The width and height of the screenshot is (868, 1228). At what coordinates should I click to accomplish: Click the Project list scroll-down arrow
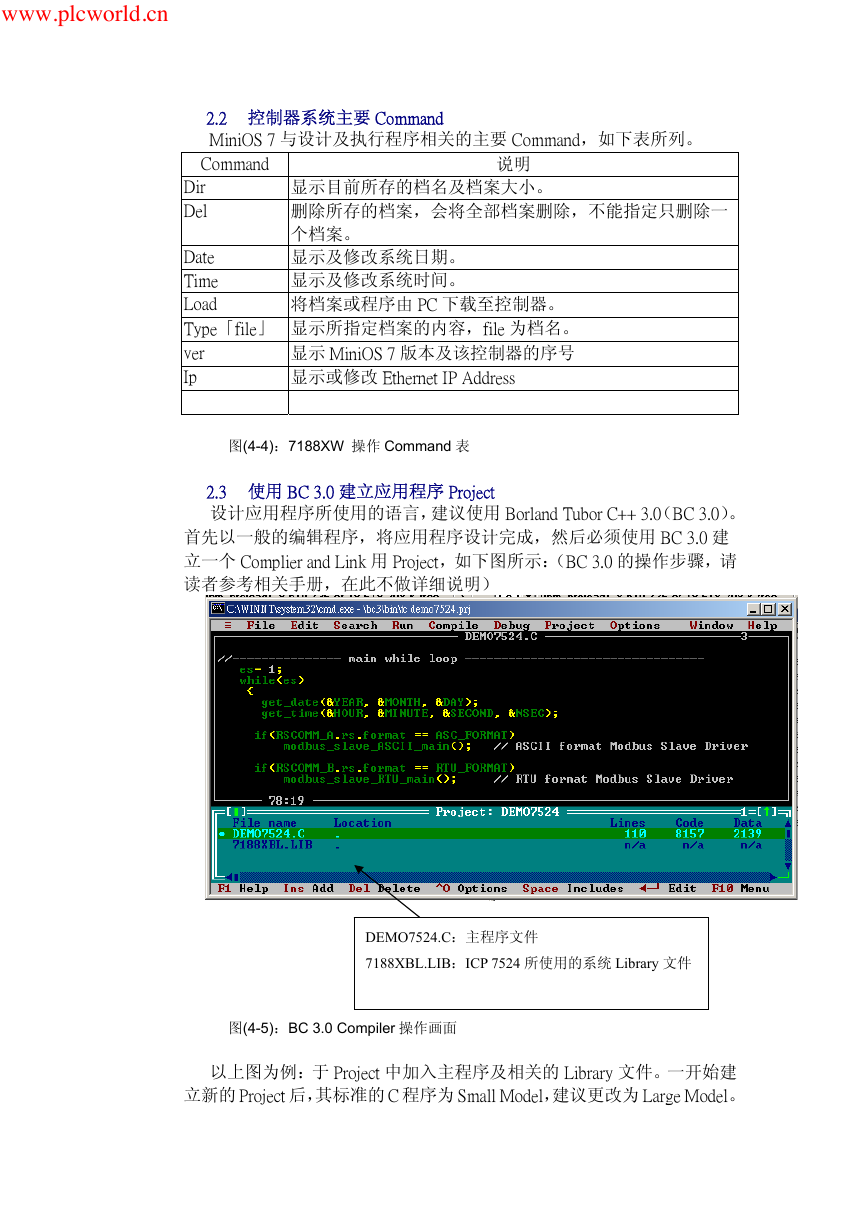click(x=787, y=866)
